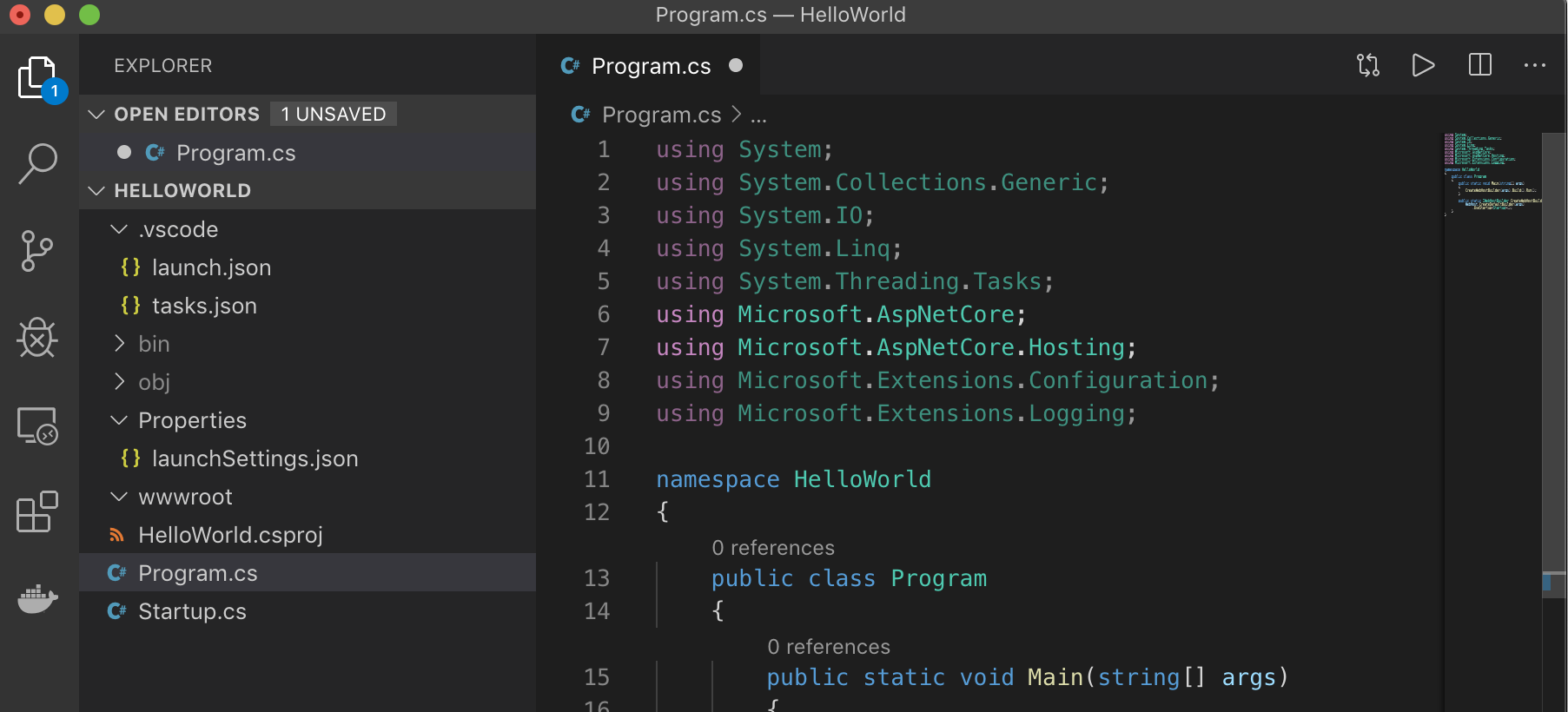Click 'using Microsoft.Extensions.Logging;' line
The image size is (1568, 712).
[896, 413]
